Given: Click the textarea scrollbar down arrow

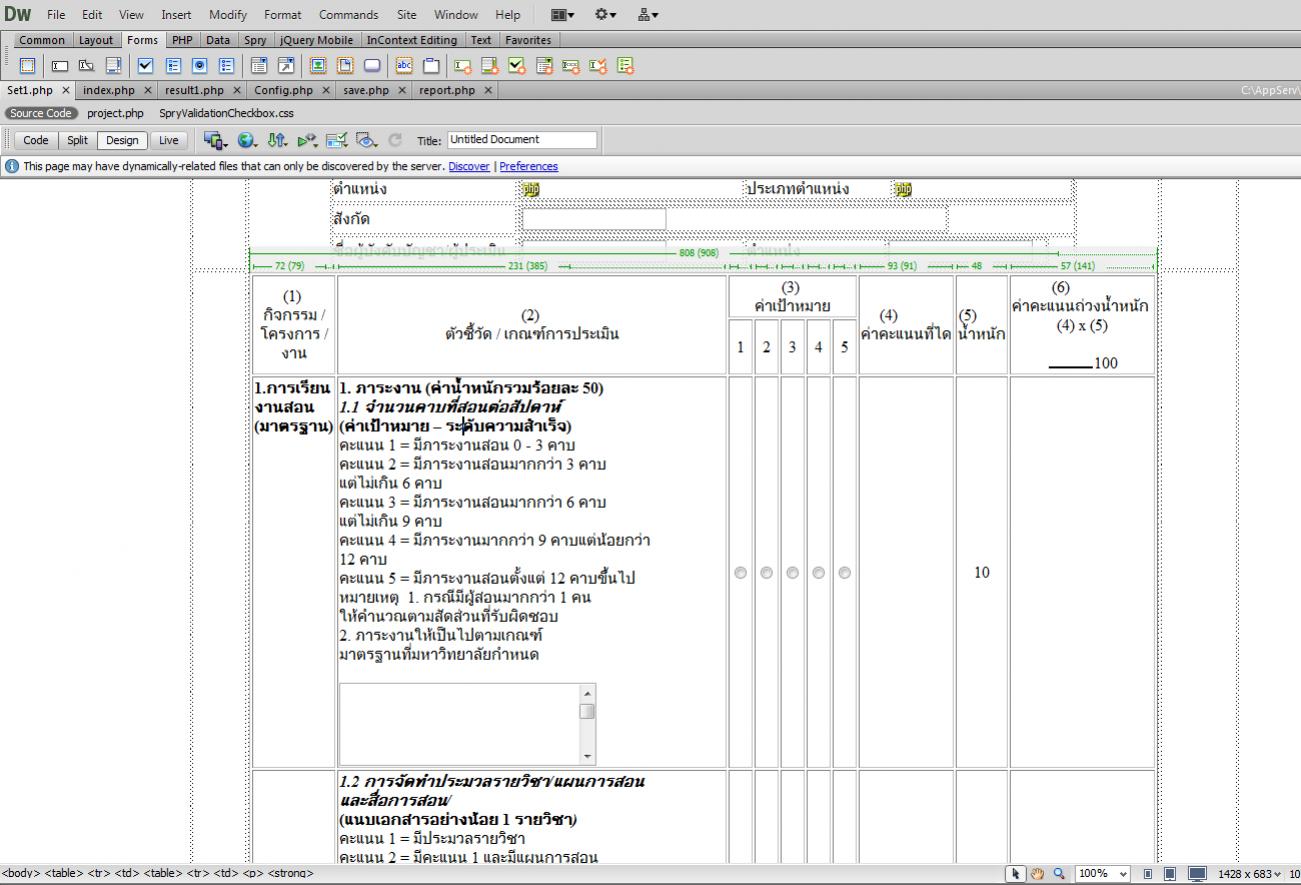Looking at the screenshot, I should pyautogui.click(x=587, y=757).
